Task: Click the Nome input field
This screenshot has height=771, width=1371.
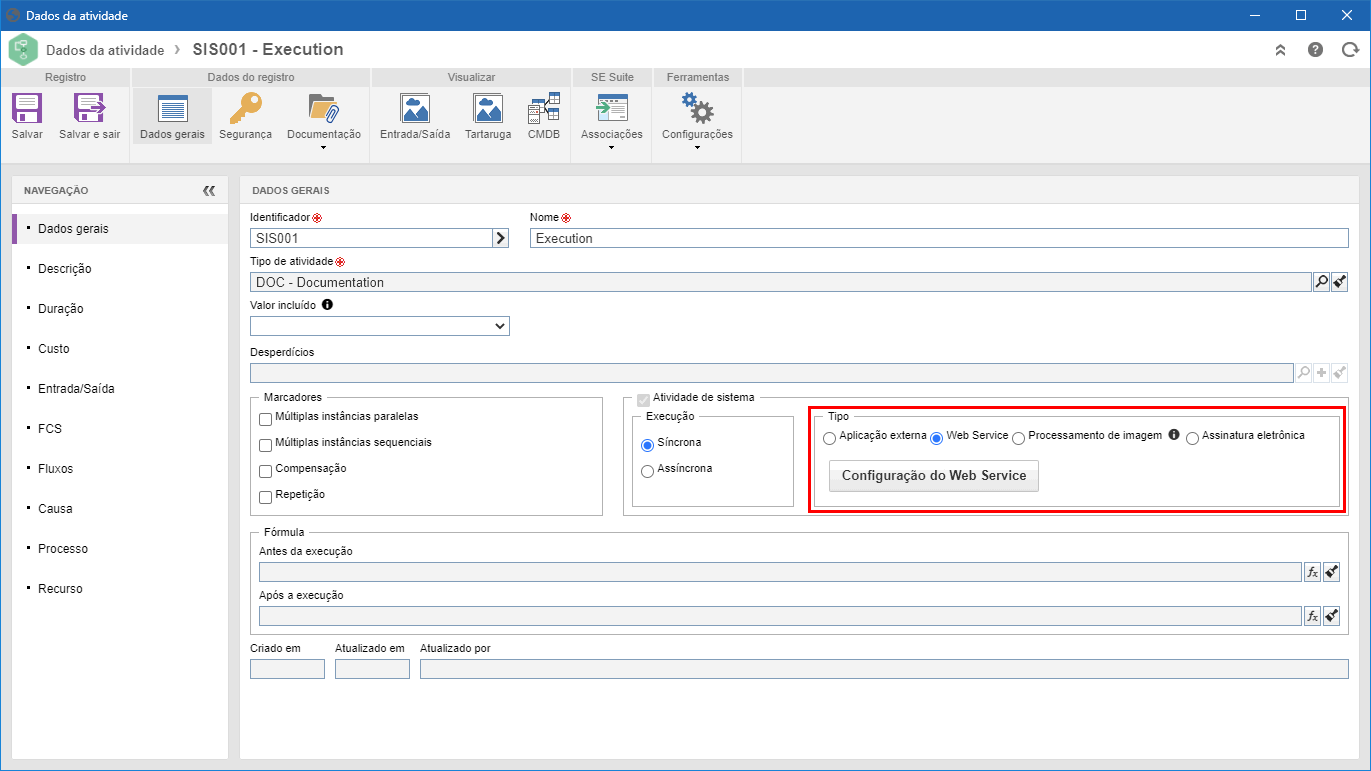Action: click(939, 238)
